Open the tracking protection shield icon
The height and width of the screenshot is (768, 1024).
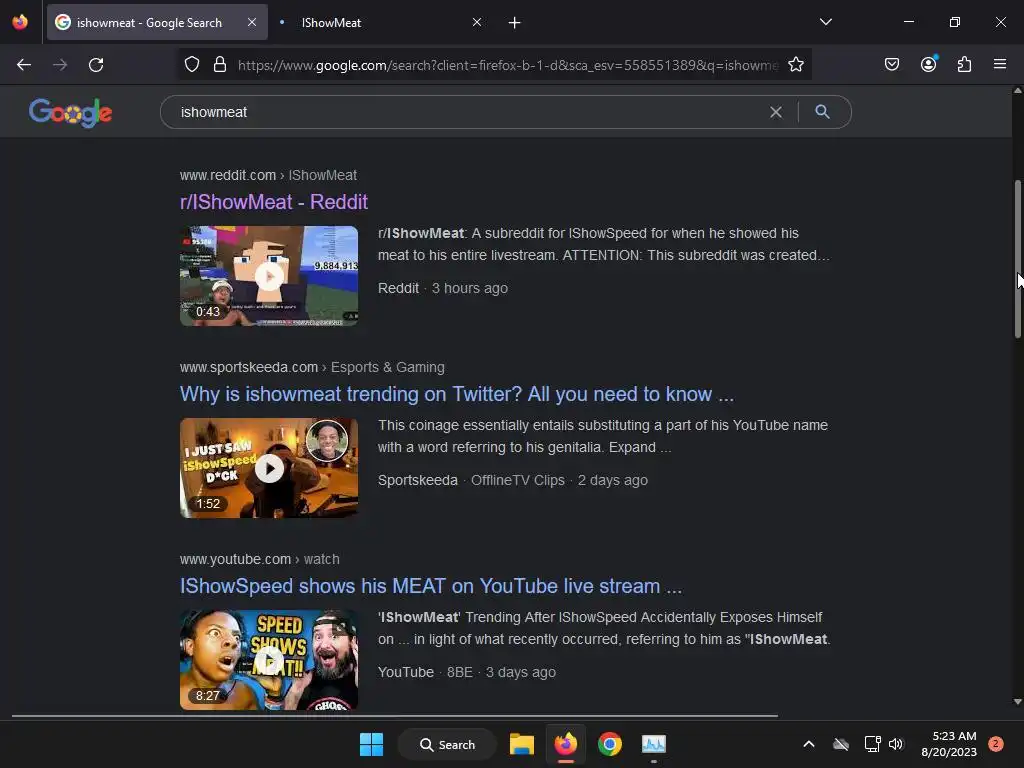click(191, 65)
